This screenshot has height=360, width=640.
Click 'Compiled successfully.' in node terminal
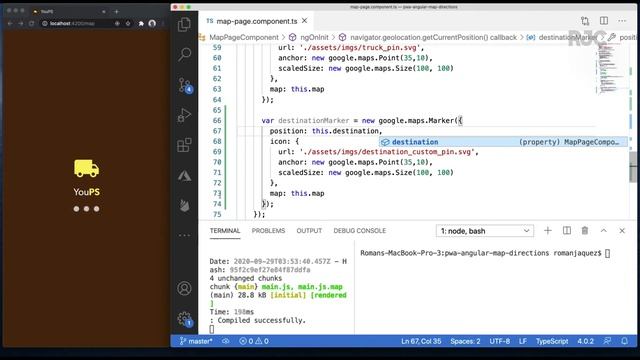point(261,320)
